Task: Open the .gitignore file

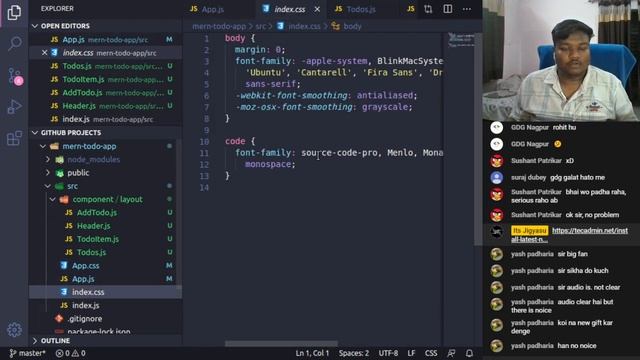Action: tap(84, 319)
